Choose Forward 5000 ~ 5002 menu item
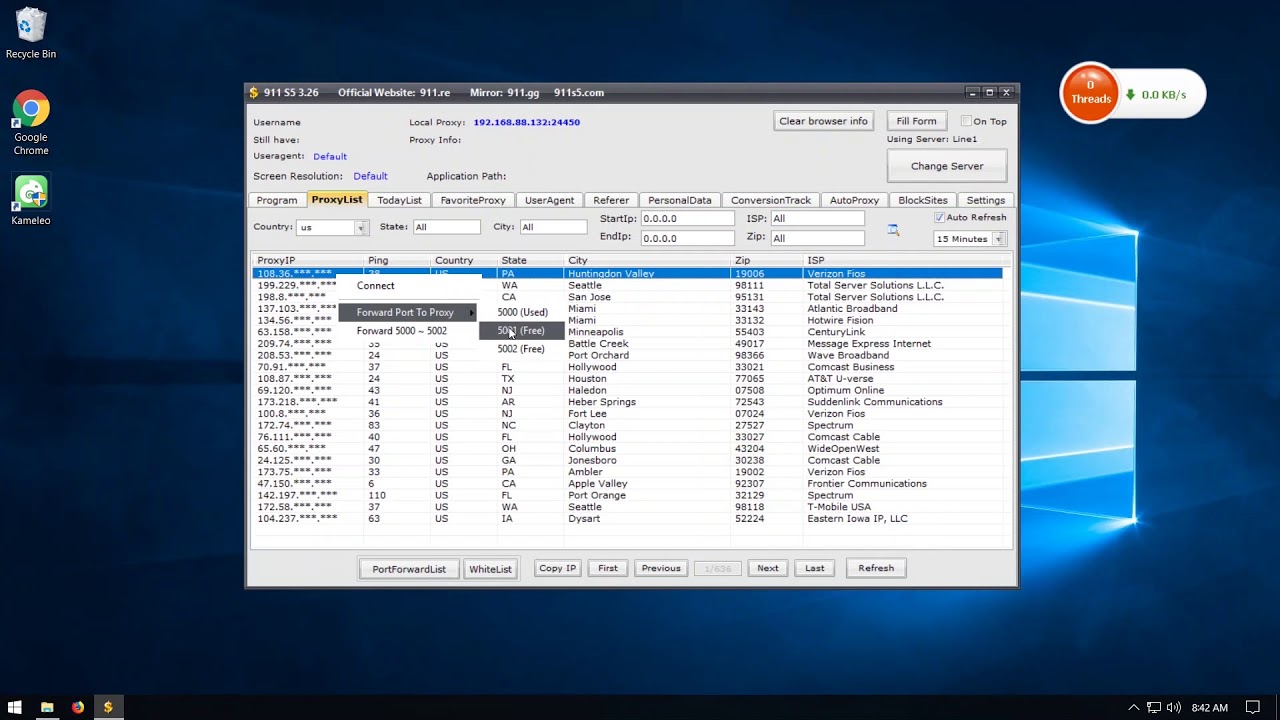 (410, 331)
